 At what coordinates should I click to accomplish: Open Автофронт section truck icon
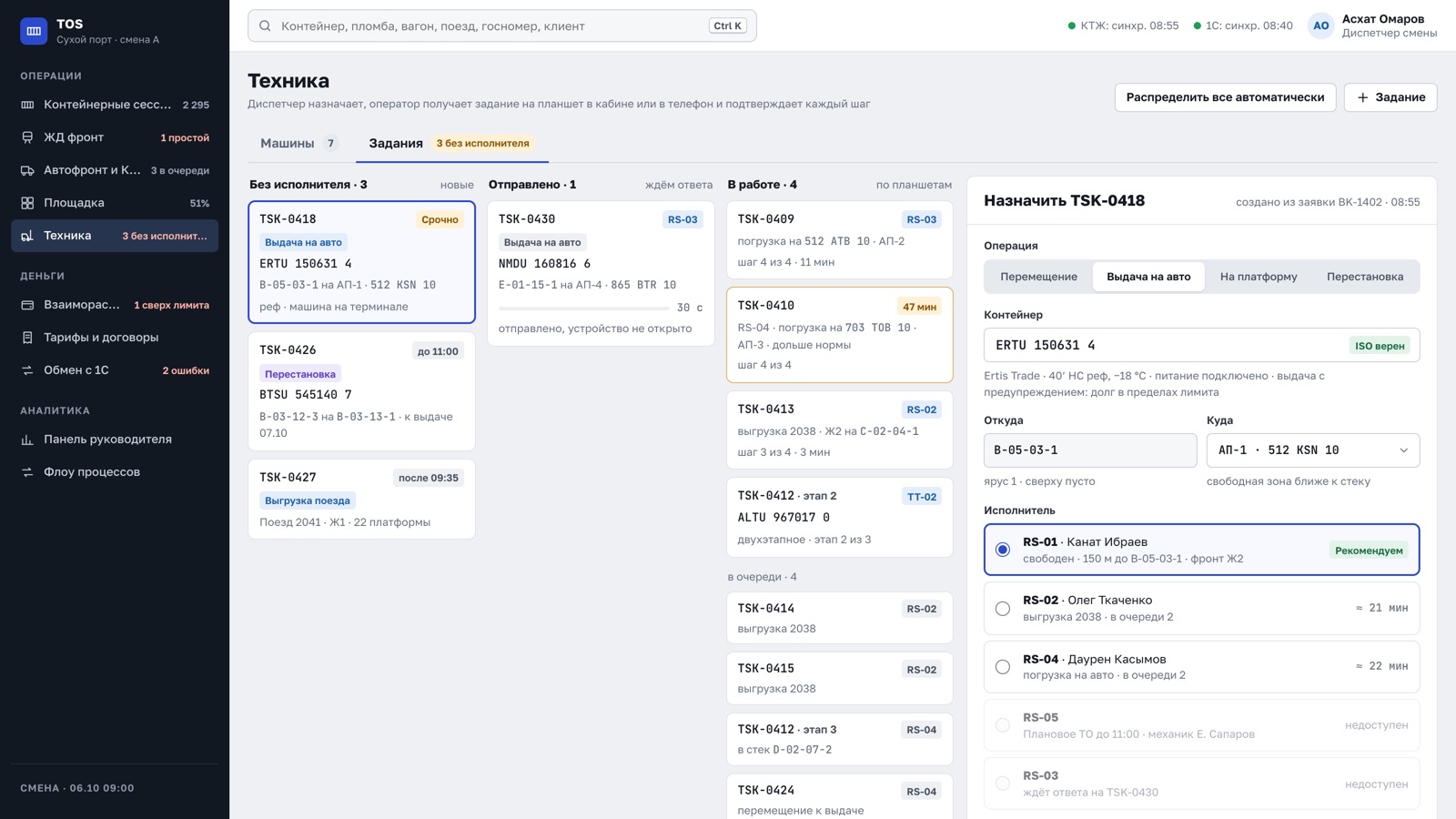pos(27,170)
